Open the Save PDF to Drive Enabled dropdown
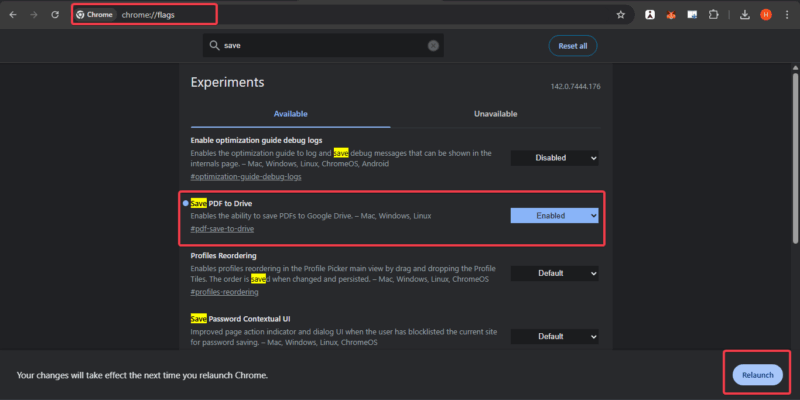This screenshot has height=400, width=800. (x=554, y=215)
